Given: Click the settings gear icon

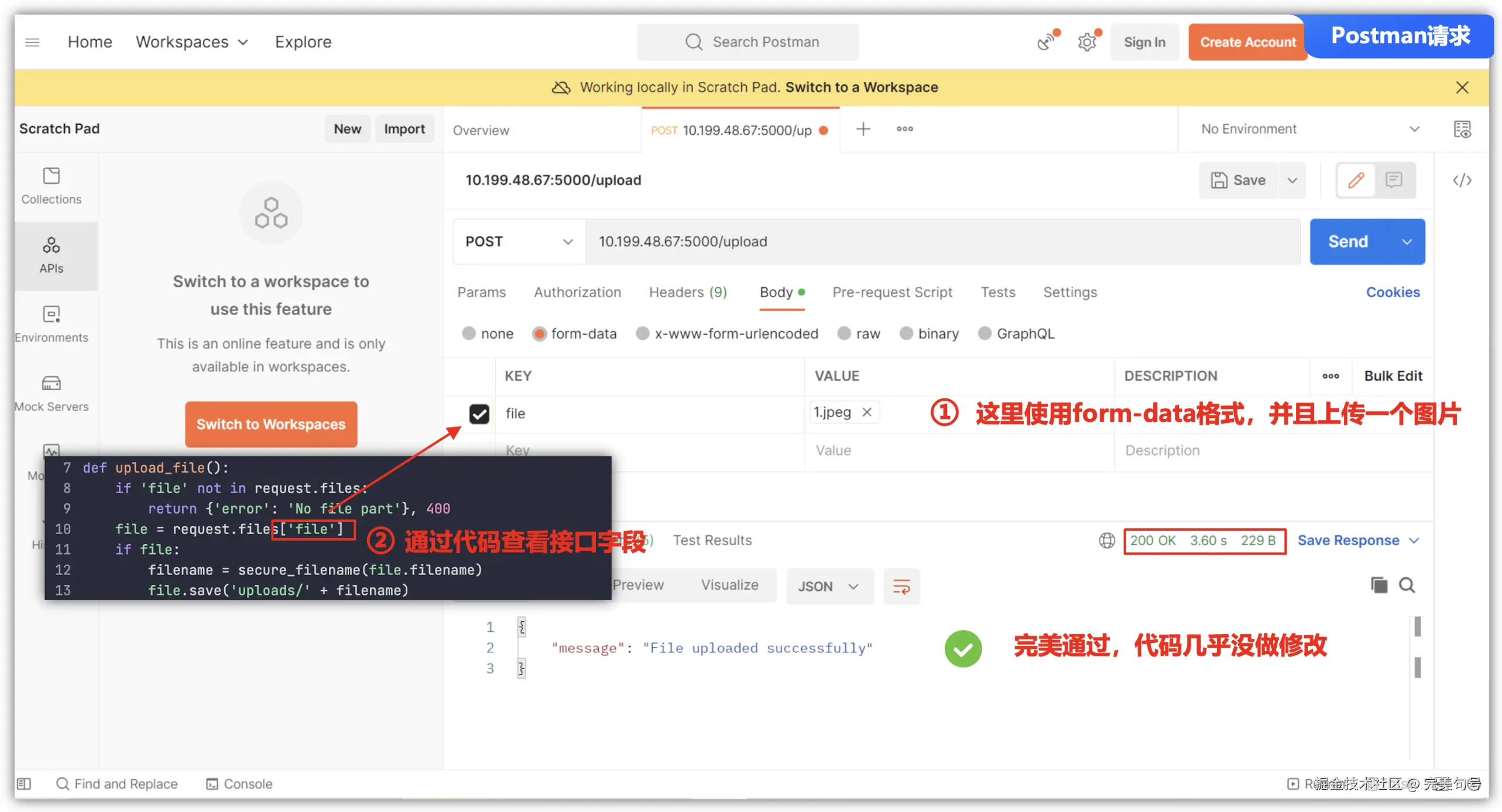Looking at the screenshot, I should [1087, 42].
